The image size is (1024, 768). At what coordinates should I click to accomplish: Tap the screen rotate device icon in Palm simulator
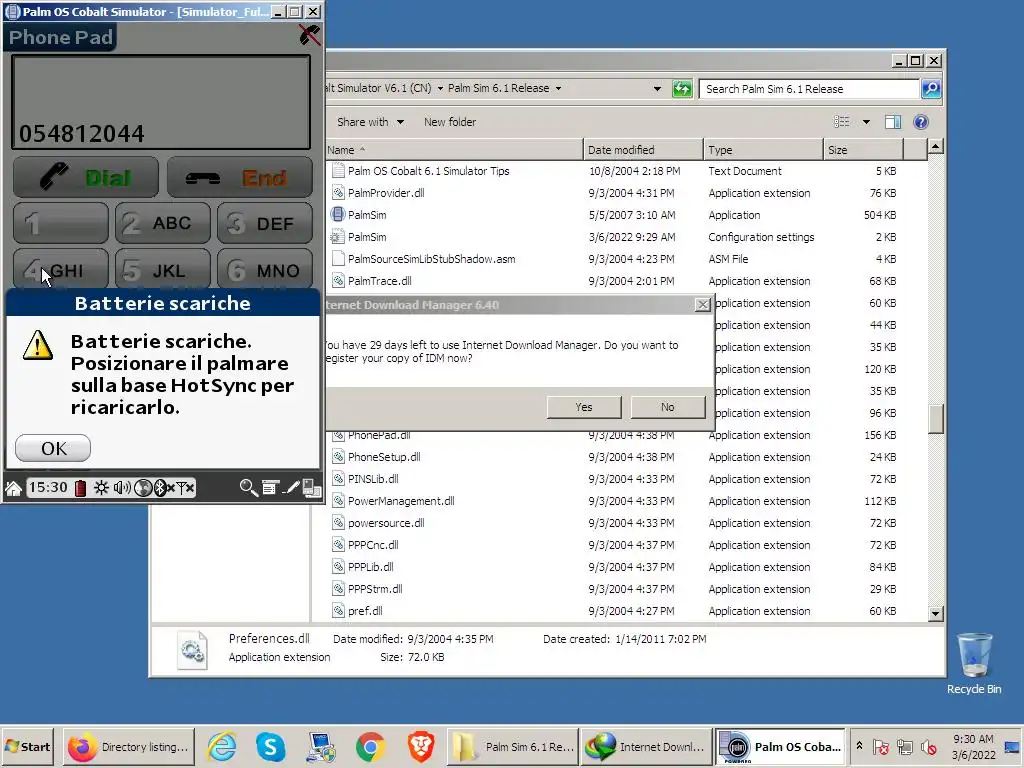pos(312,488)
